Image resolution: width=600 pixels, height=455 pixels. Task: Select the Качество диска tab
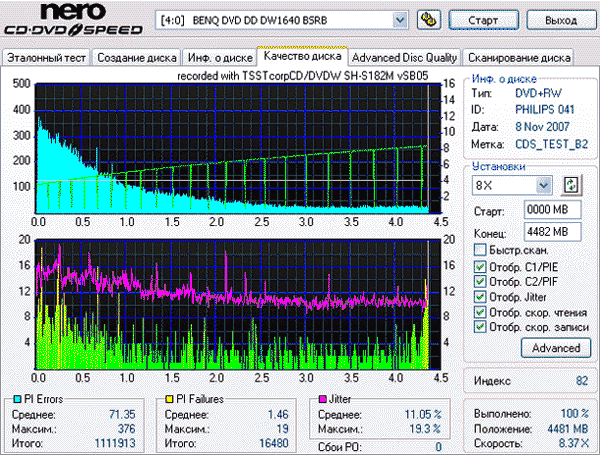302,56
